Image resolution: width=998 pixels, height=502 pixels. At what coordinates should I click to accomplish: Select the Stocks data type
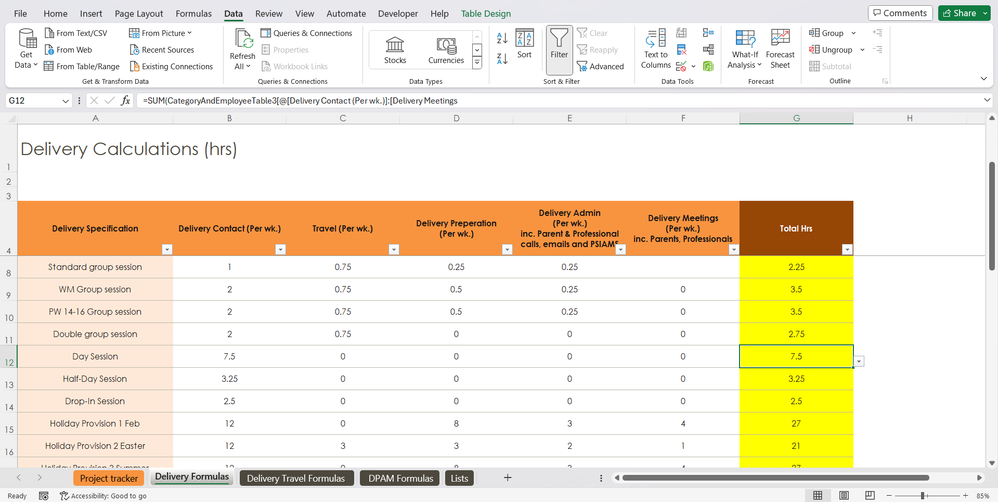click(x=395, y=50)
